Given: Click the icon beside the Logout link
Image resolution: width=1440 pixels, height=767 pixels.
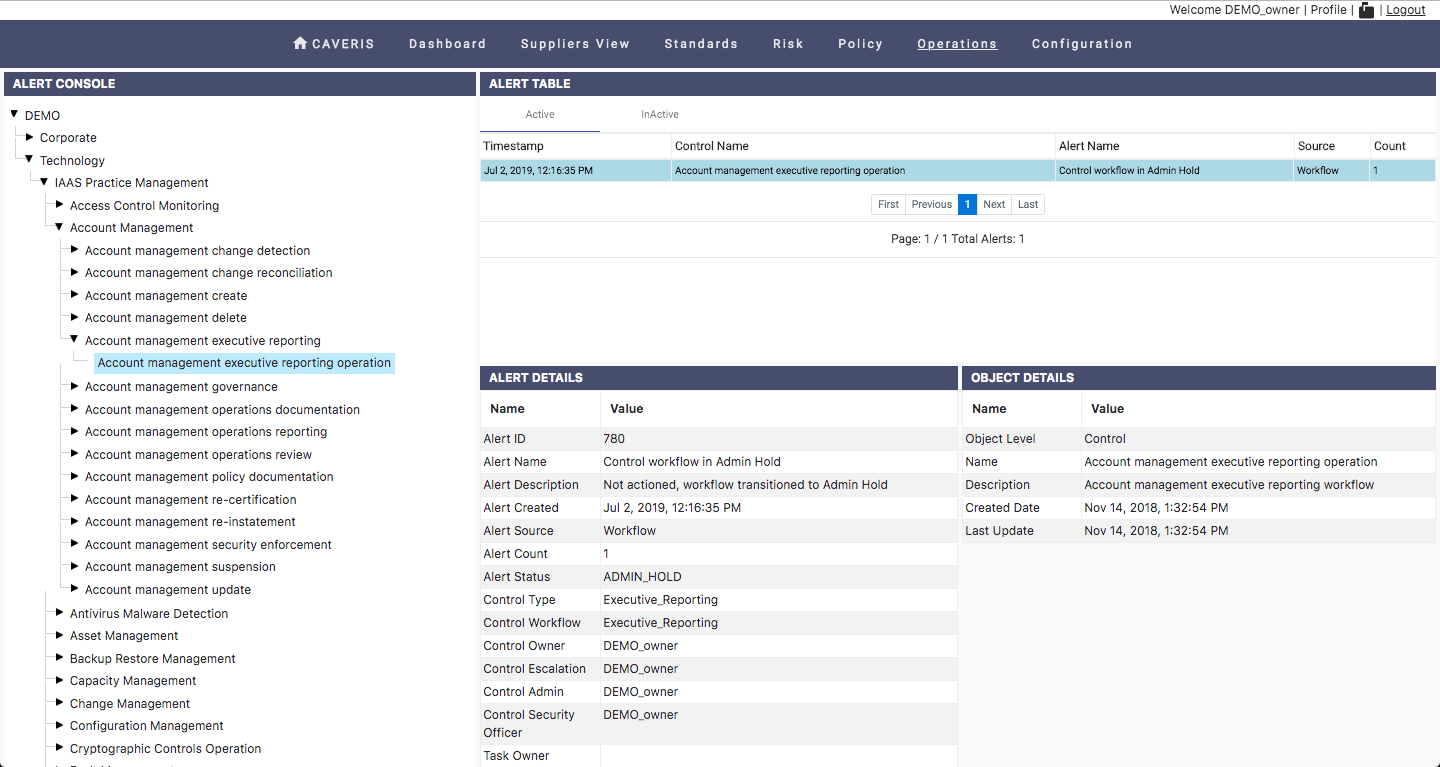Looking at the screenshot, I should coord(1366,10).
